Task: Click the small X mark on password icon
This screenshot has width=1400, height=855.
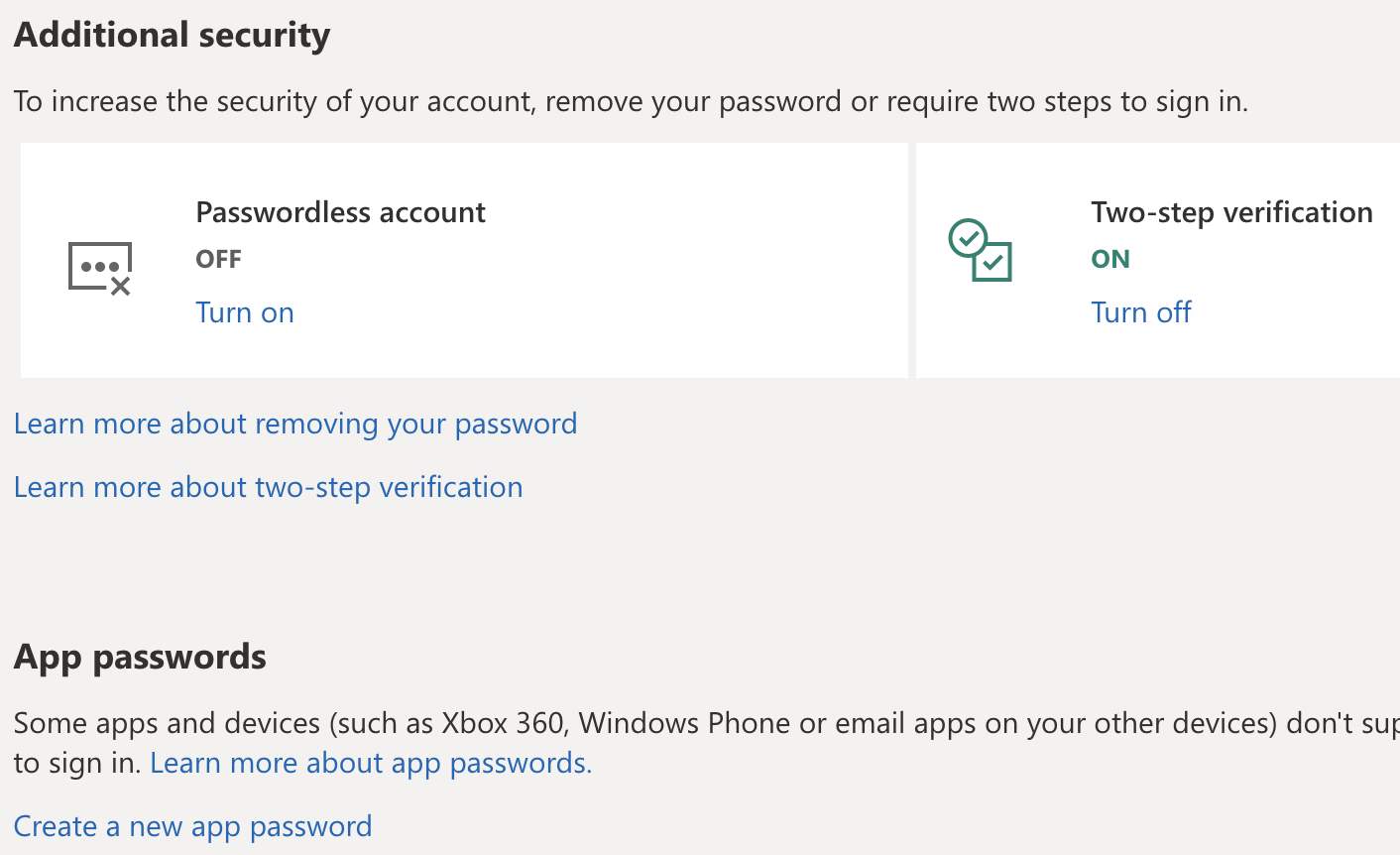Action: click(x=121, y=287)
